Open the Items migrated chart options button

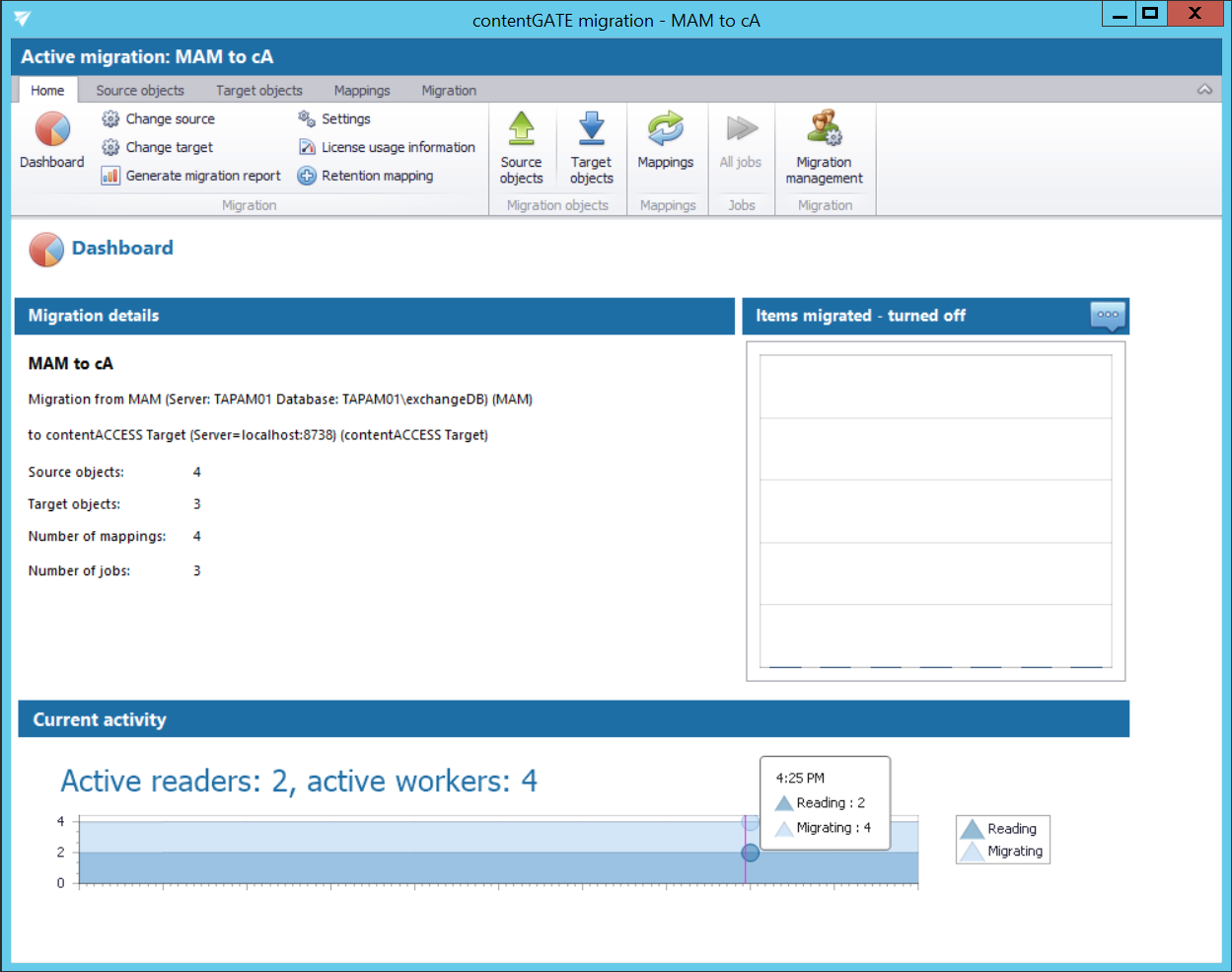click(1108, 316)
